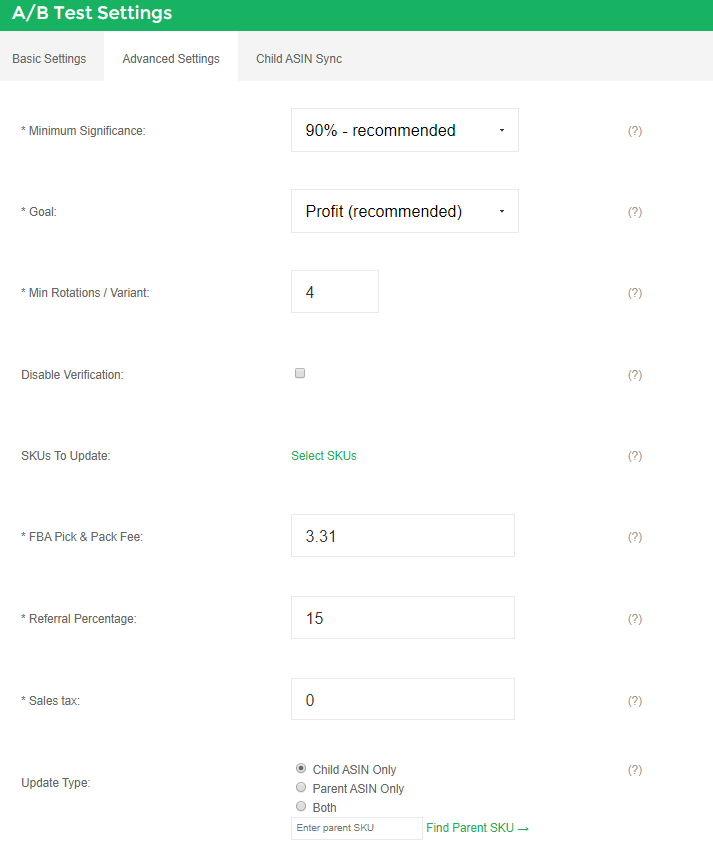Follow the Find Parent SKU link

477,828
